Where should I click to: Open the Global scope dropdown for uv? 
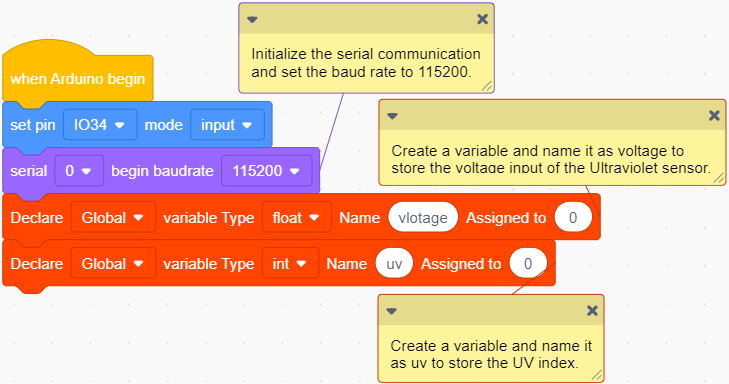[113, 264]
